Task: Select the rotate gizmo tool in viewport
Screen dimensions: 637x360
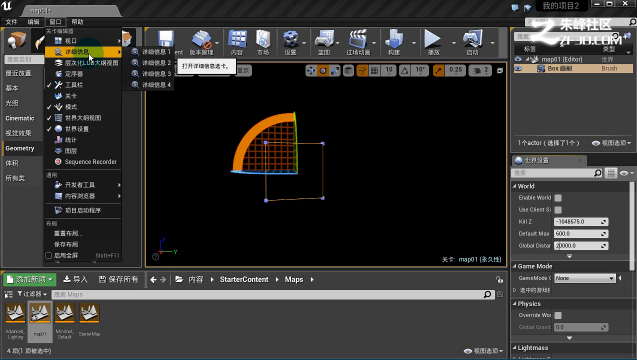Action: [x=323, y=71]
